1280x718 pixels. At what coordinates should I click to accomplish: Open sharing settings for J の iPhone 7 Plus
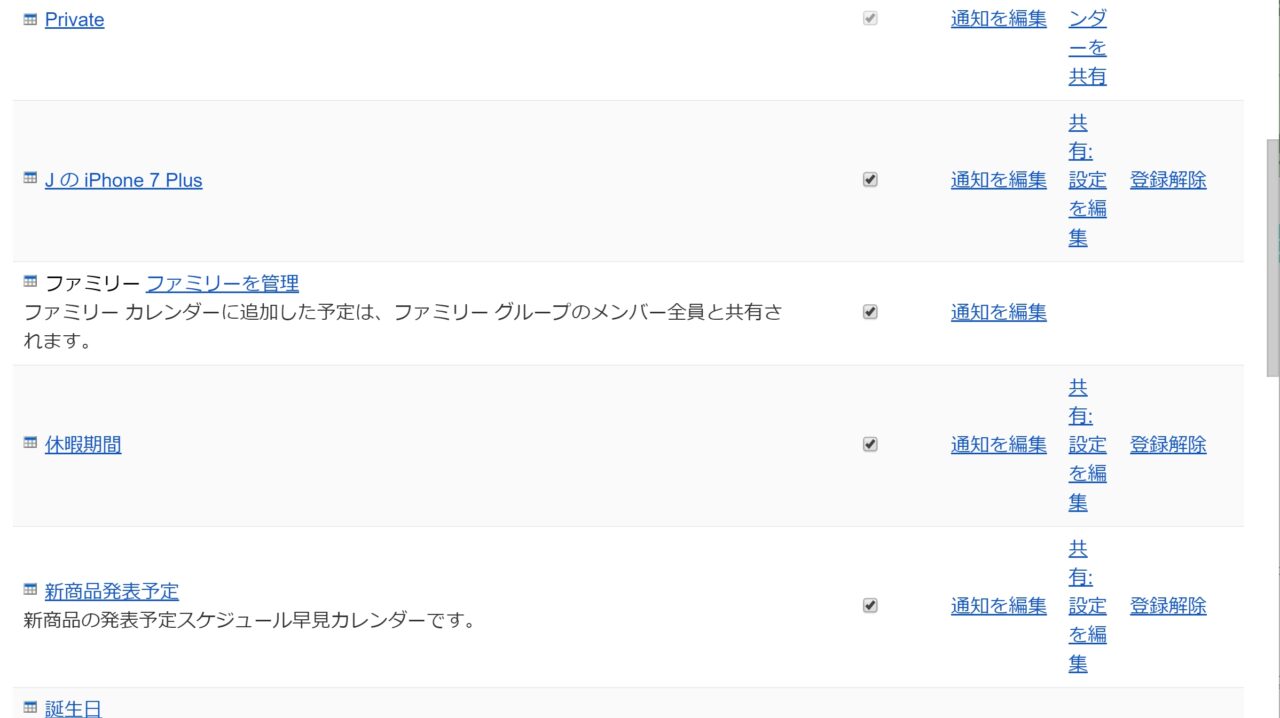click(x=1087, y=180)
